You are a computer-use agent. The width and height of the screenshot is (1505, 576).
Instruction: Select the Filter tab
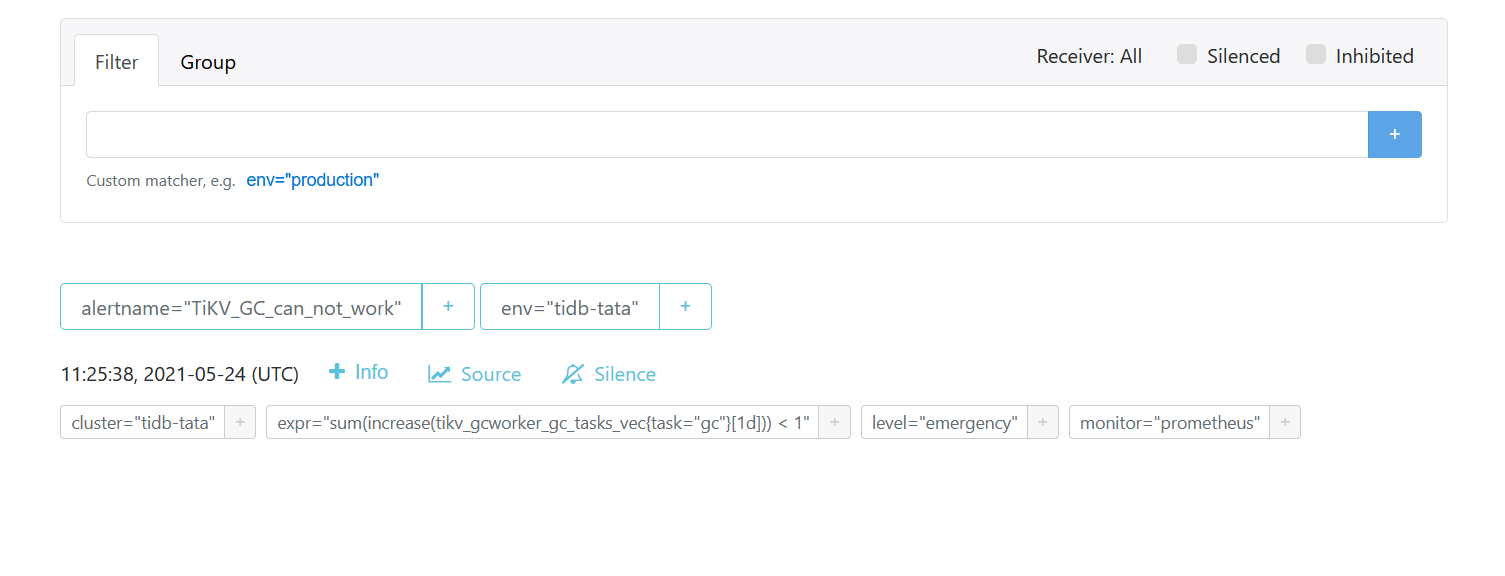(x=116, y=62)
